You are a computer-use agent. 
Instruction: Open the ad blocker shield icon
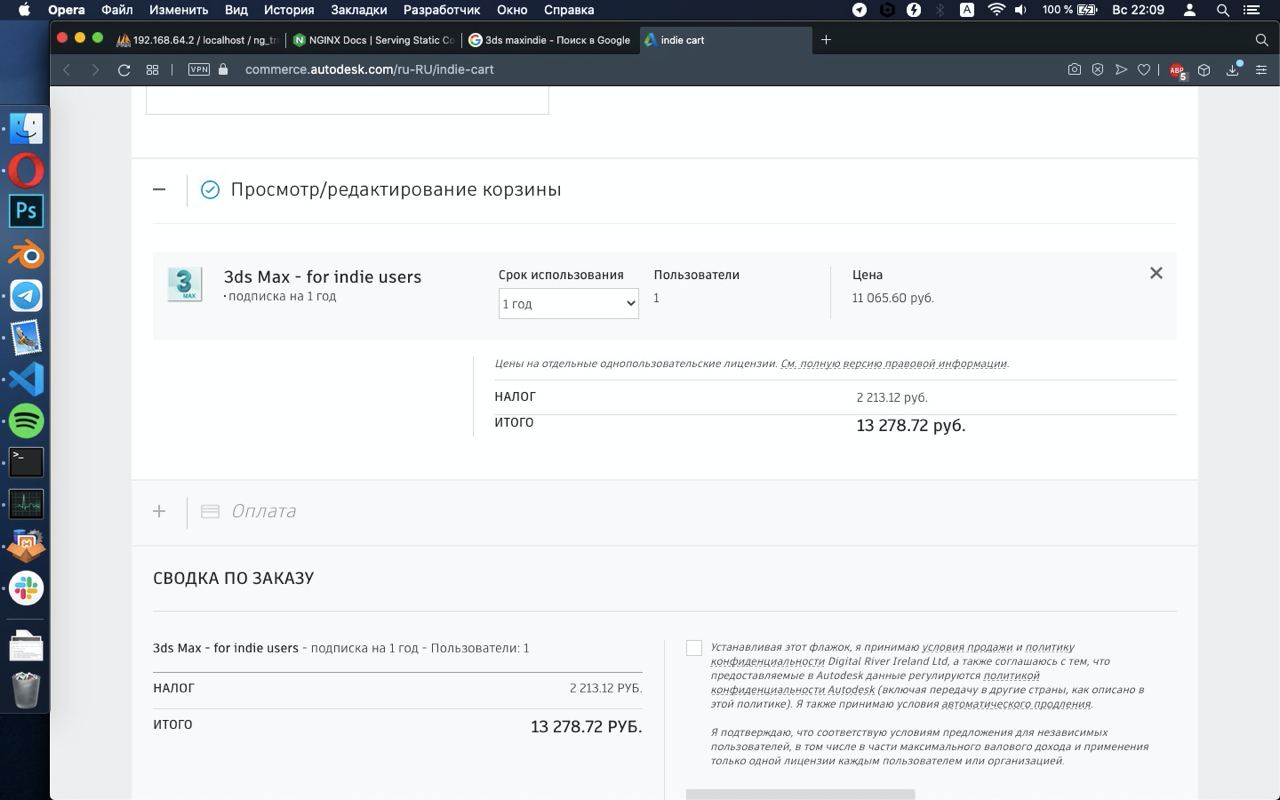(1098, 70)
